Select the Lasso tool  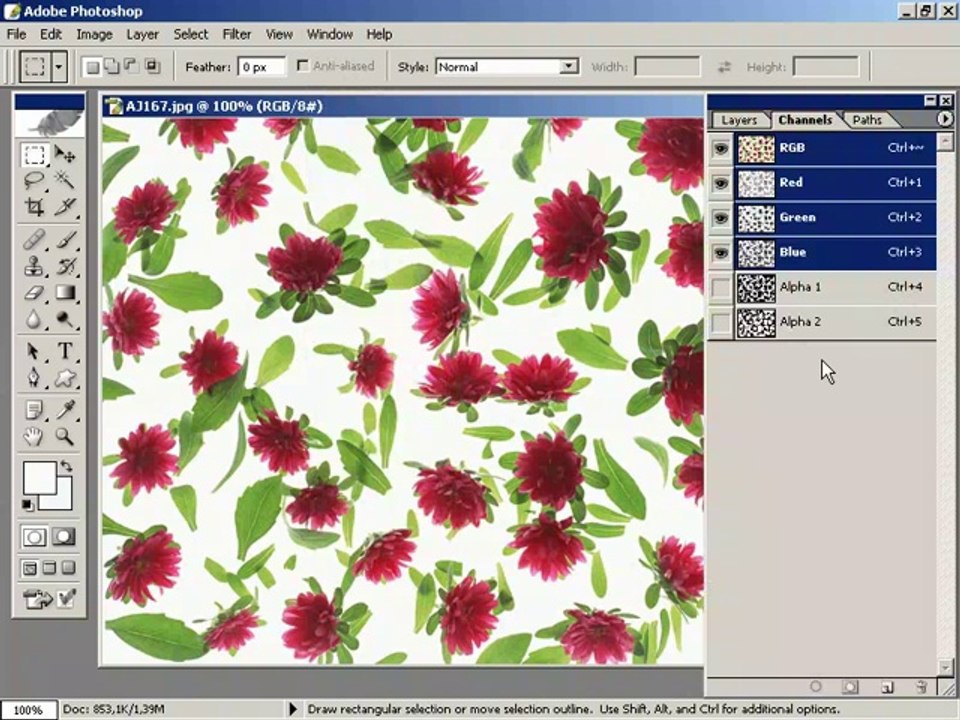[x=34, y=181]
